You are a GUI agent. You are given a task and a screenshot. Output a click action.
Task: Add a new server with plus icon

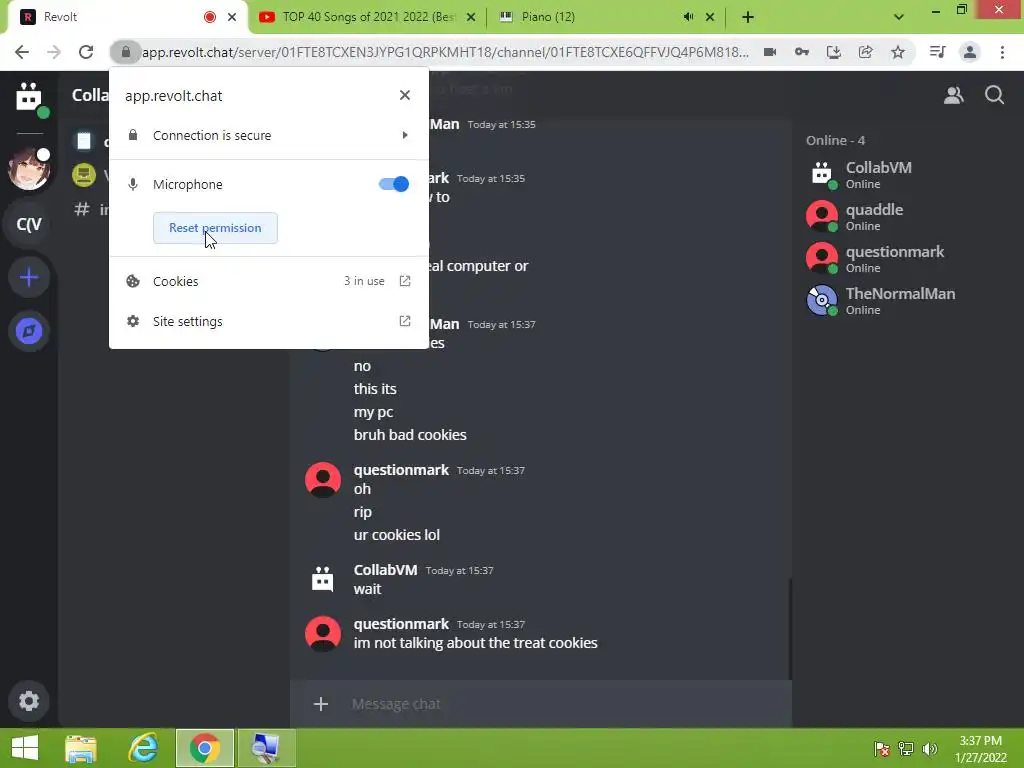point(29,278)
